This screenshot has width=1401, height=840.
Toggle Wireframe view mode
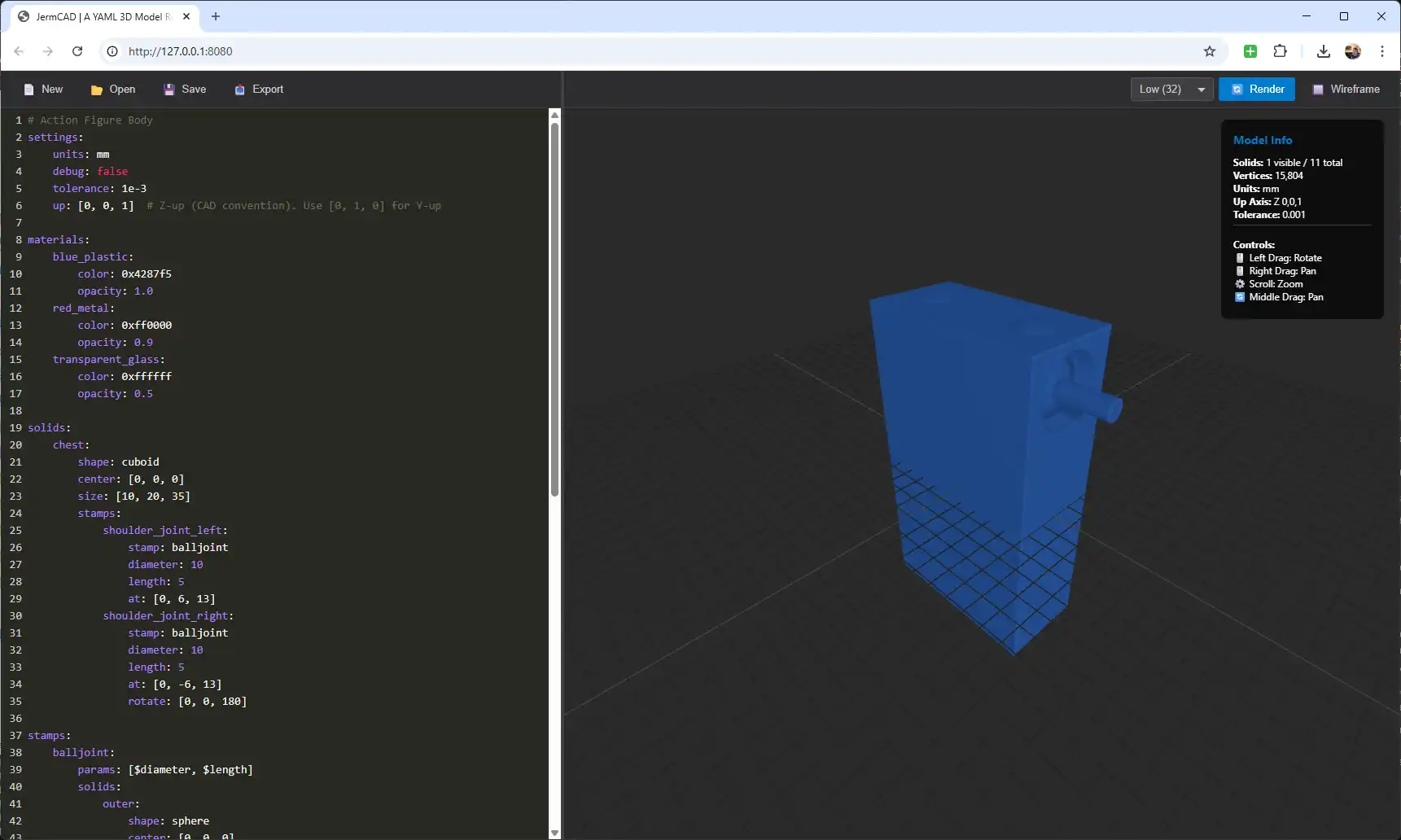click(x=1346, y=90)
